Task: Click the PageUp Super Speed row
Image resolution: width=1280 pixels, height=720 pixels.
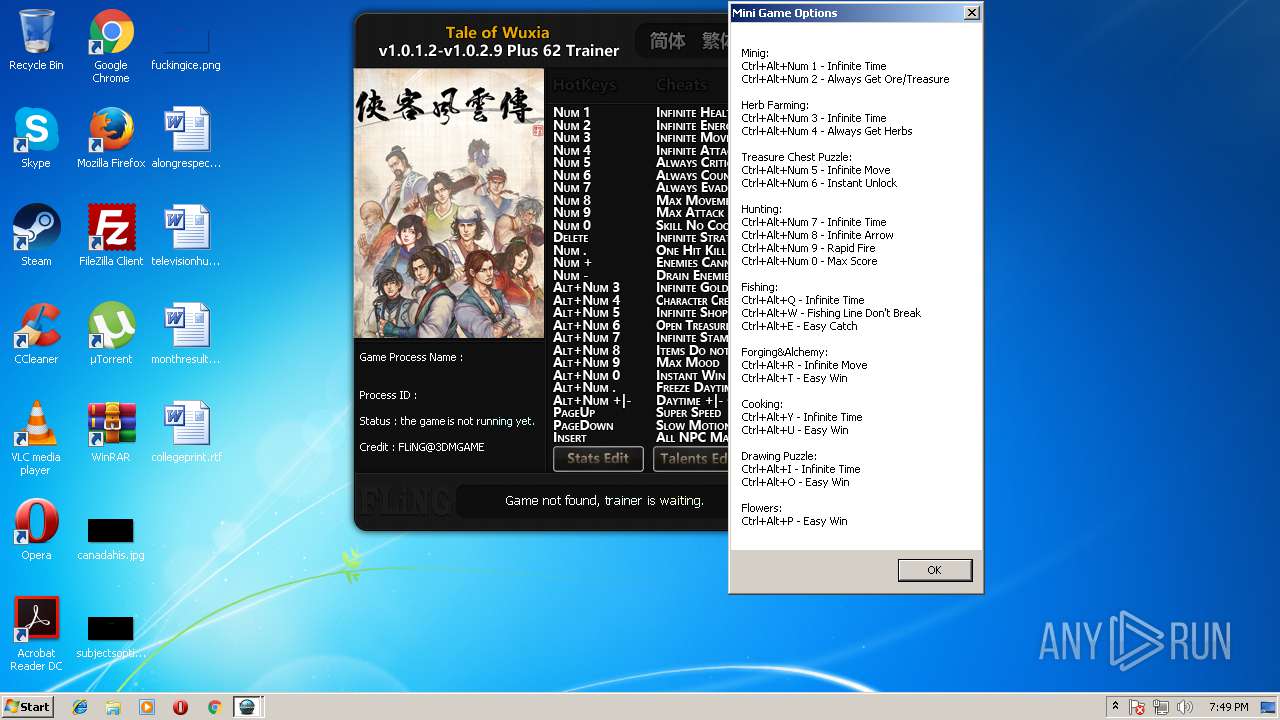Action: 640,412
